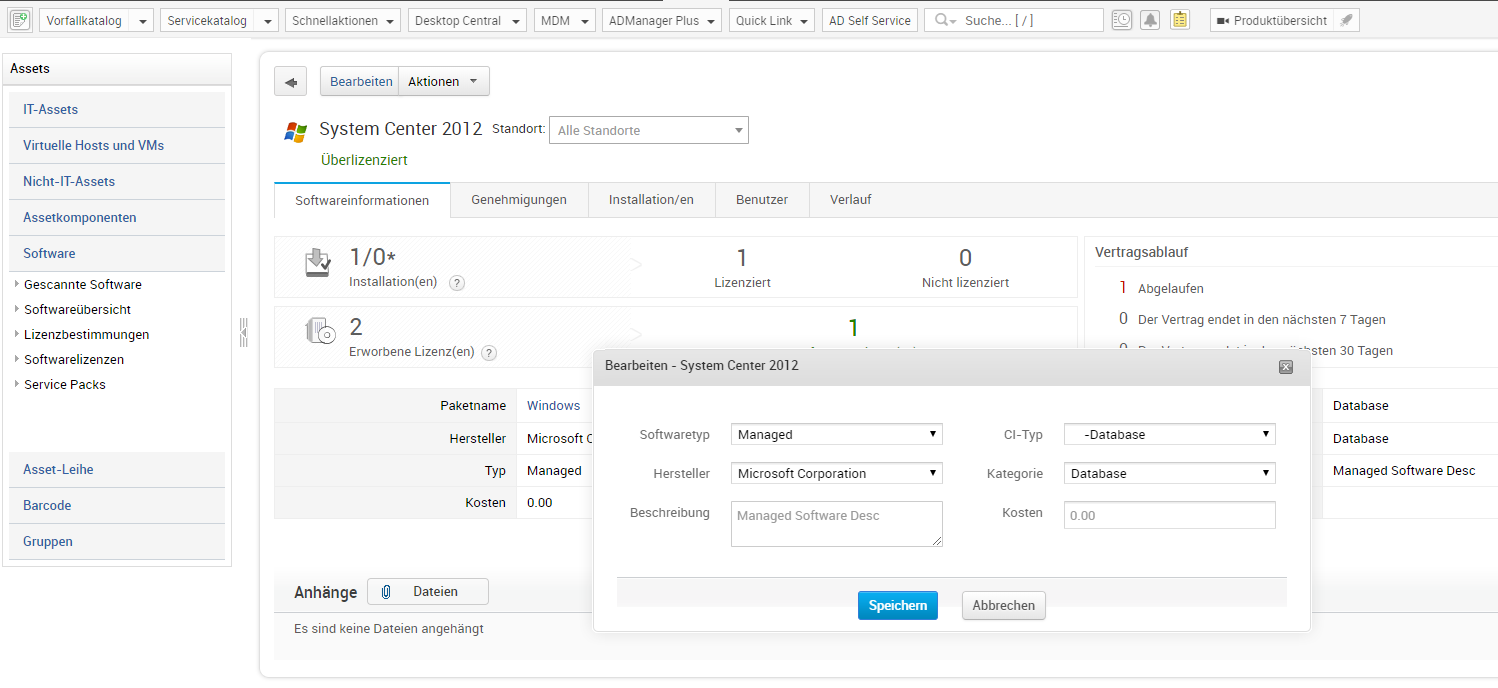This screenshot has width=1498, height=688.
Task: Open the Quick Link menu
Action: point(771,21)
